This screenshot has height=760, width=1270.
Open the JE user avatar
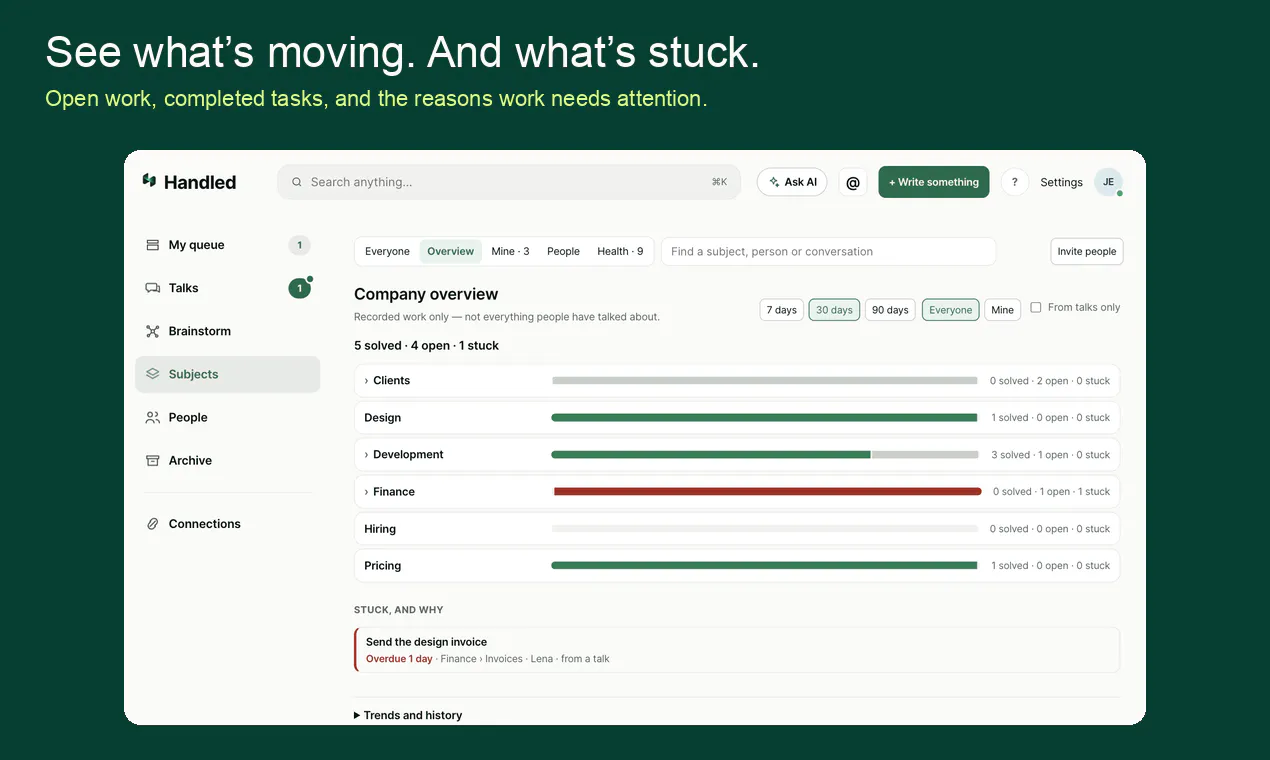point(1108,182)
